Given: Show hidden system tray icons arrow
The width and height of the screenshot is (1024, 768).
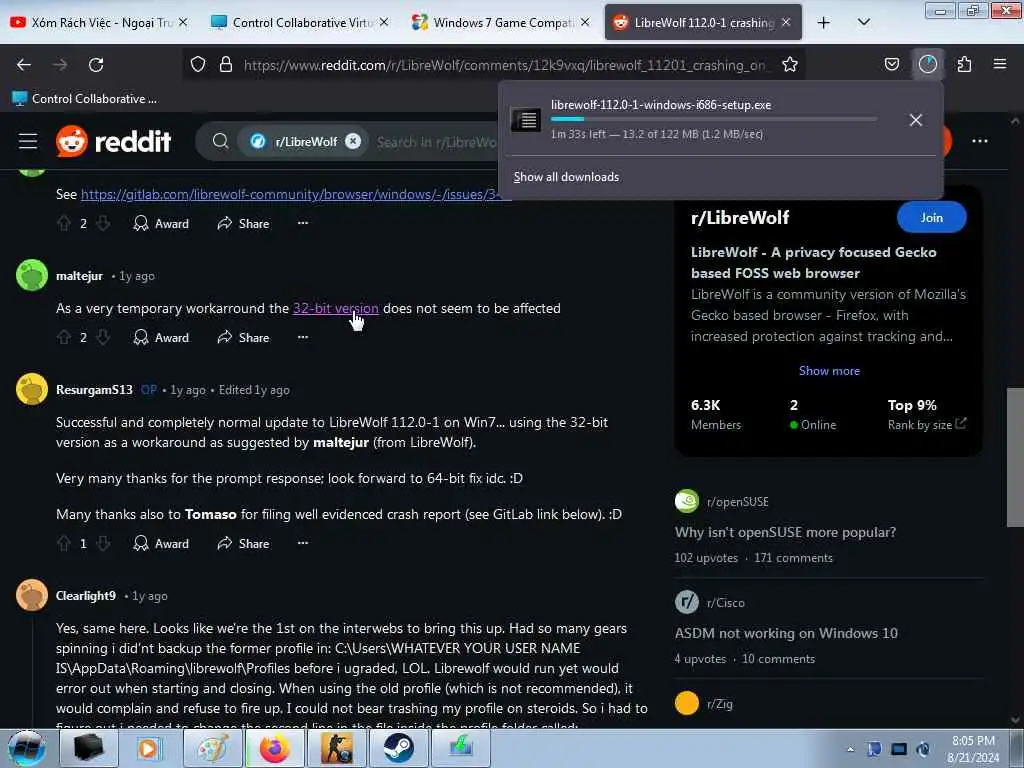Looking at the screenshot, I should pos(850,749).
